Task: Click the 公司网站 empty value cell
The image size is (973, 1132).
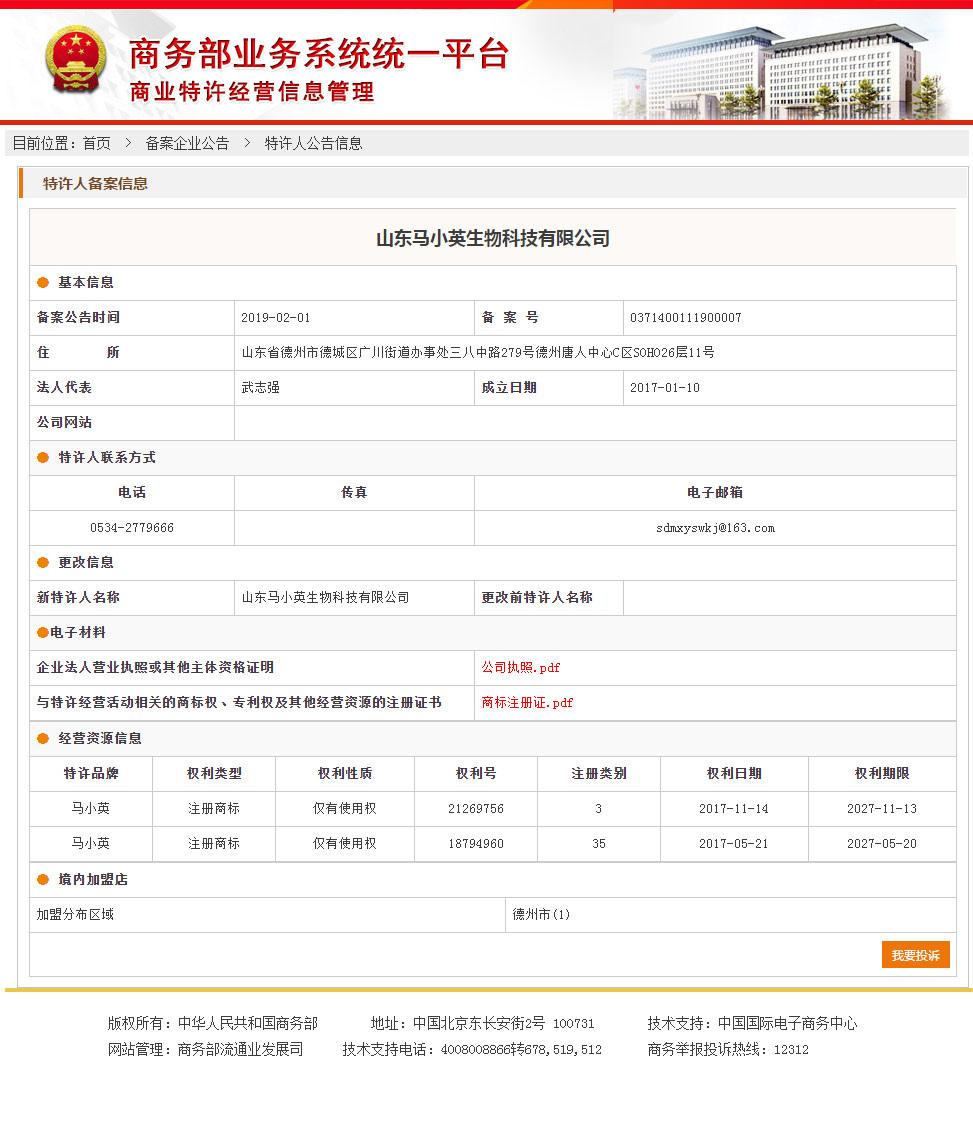Action: pyautogui.click(x=595, y=422)
